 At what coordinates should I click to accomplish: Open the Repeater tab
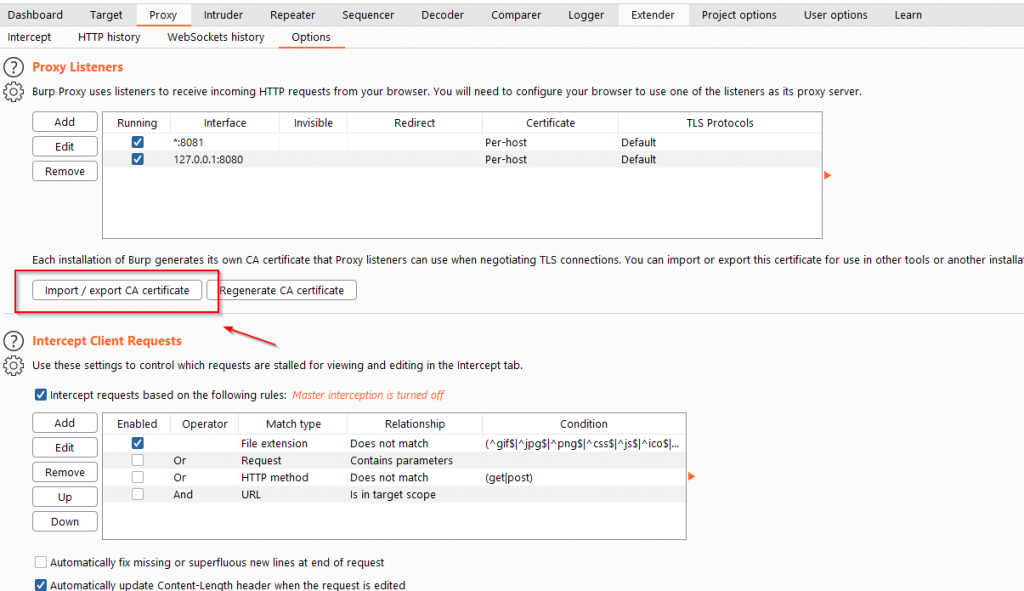pos(293,14)
